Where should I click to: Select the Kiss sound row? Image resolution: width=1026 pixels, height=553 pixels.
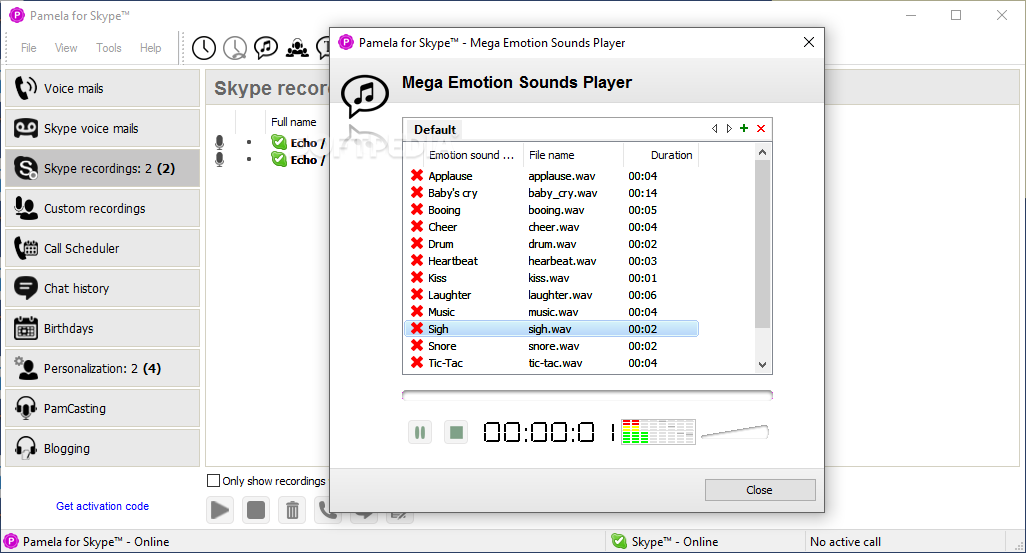tap(552, 277)
